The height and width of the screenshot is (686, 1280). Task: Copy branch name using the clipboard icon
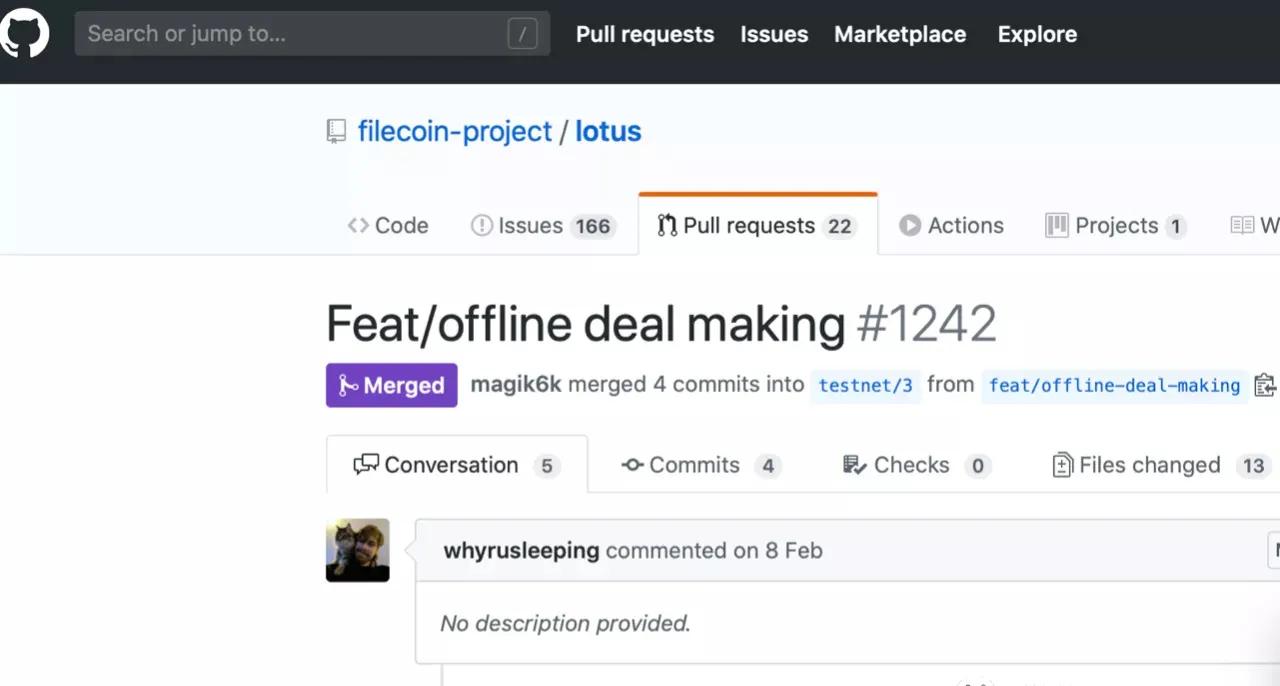tap(1265, 385)
